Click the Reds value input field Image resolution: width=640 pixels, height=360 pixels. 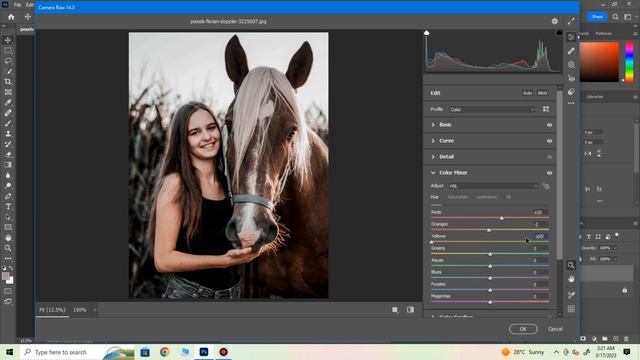click(540, 212)
